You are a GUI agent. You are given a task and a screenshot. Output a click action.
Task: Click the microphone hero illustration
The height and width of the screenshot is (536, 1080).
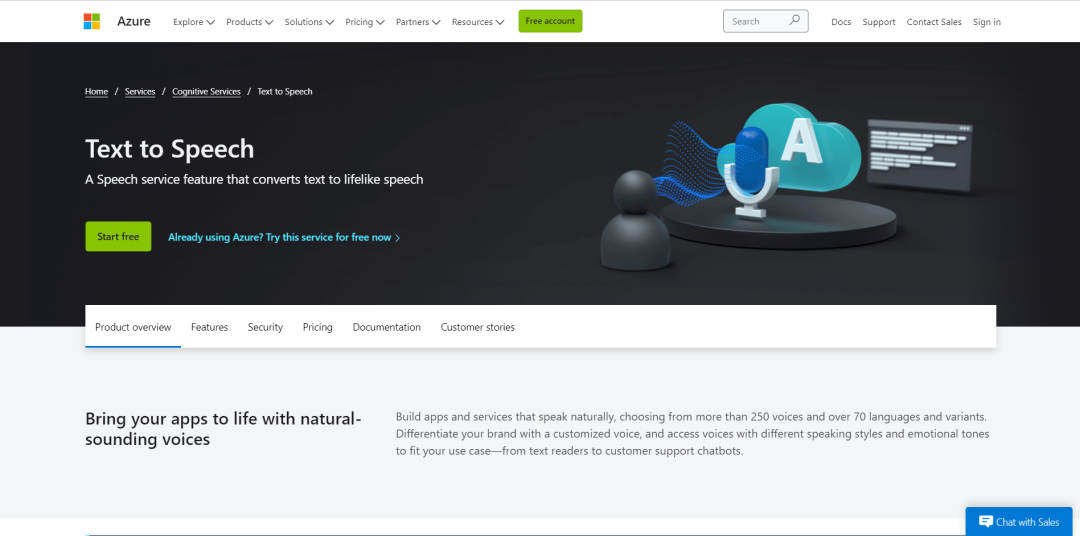pos(753,171)
